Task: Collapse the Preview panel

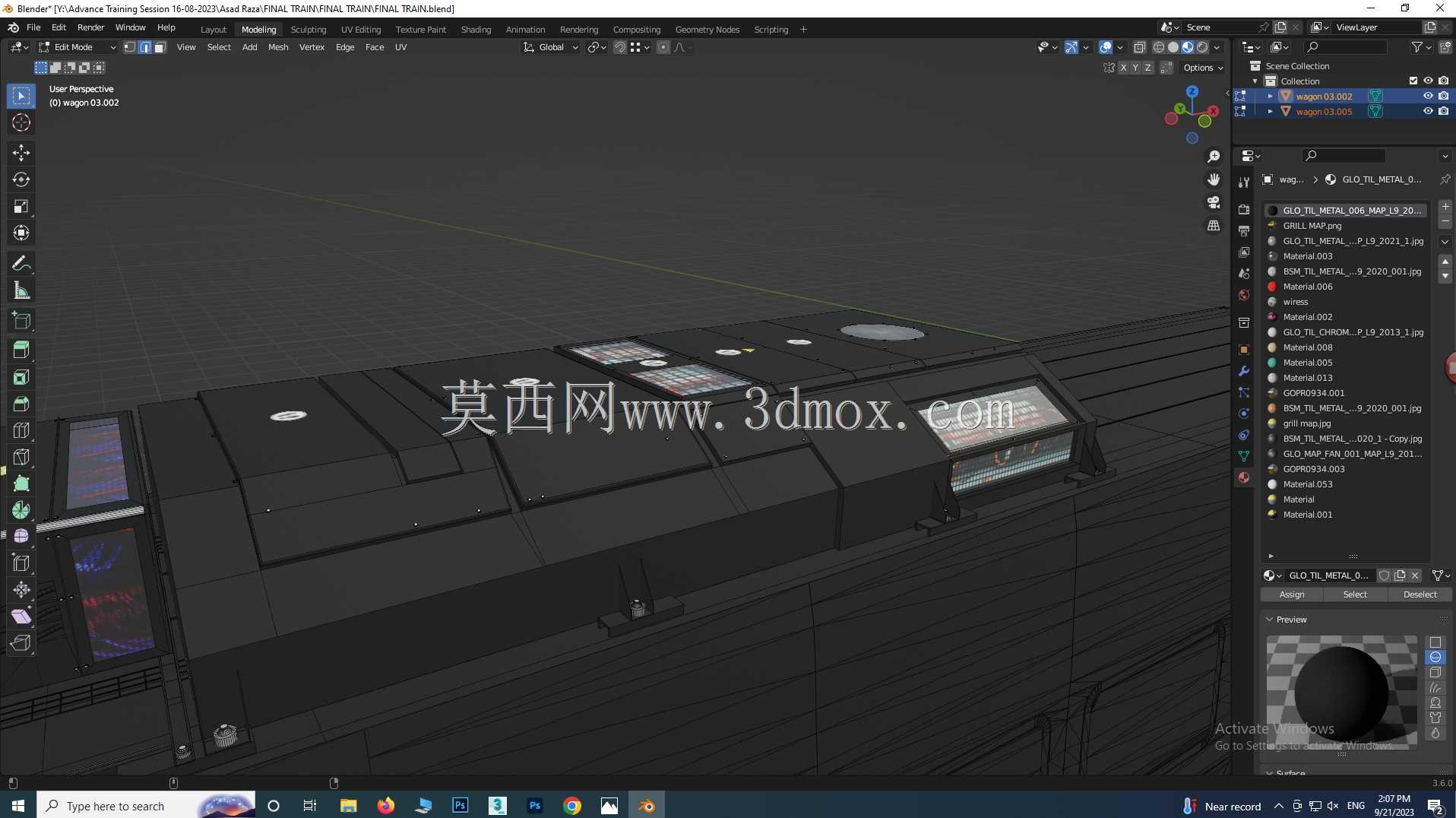Action: (x=1269, y=620)
